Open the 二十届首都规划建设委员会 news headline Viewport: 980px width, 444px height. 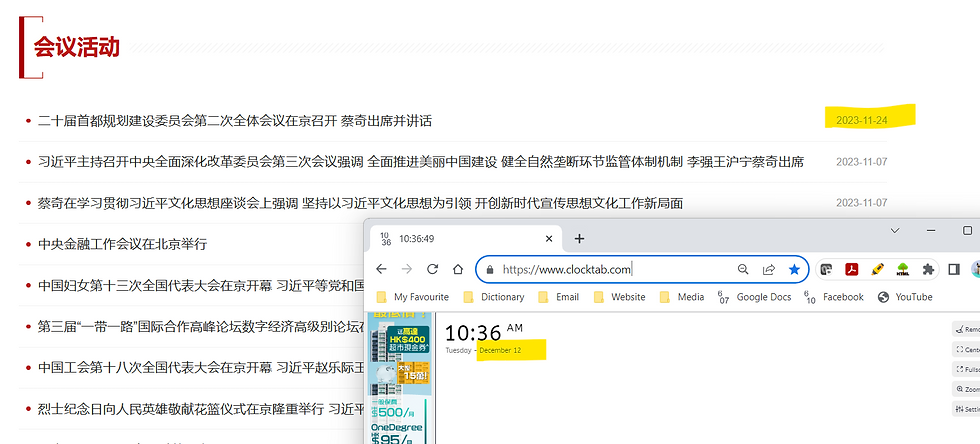[x=235, y=121]
